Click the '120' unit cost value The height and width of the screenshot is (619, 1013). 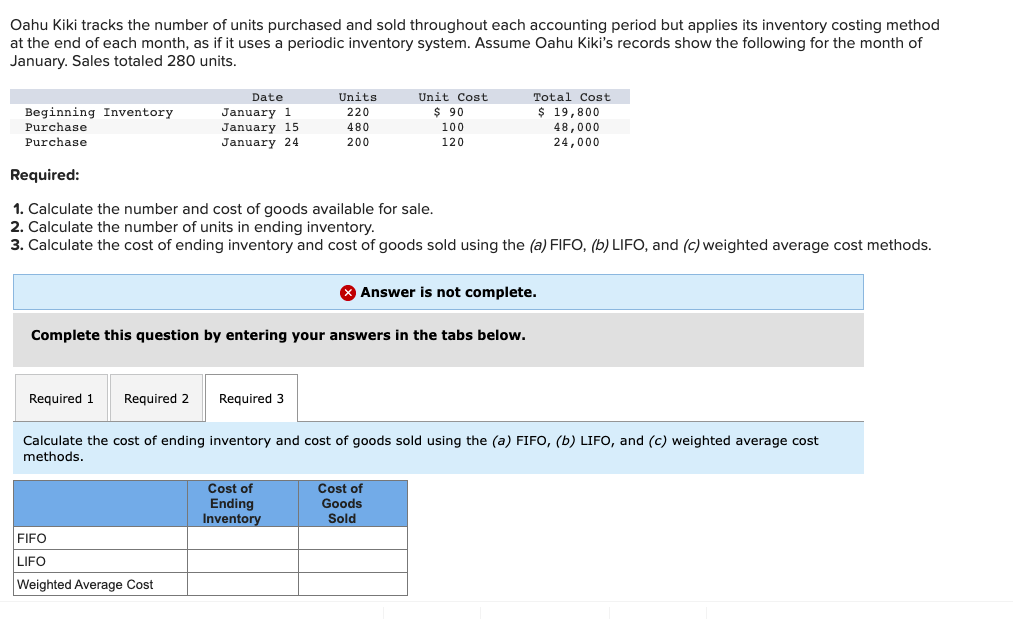click(x=453, y=142)
